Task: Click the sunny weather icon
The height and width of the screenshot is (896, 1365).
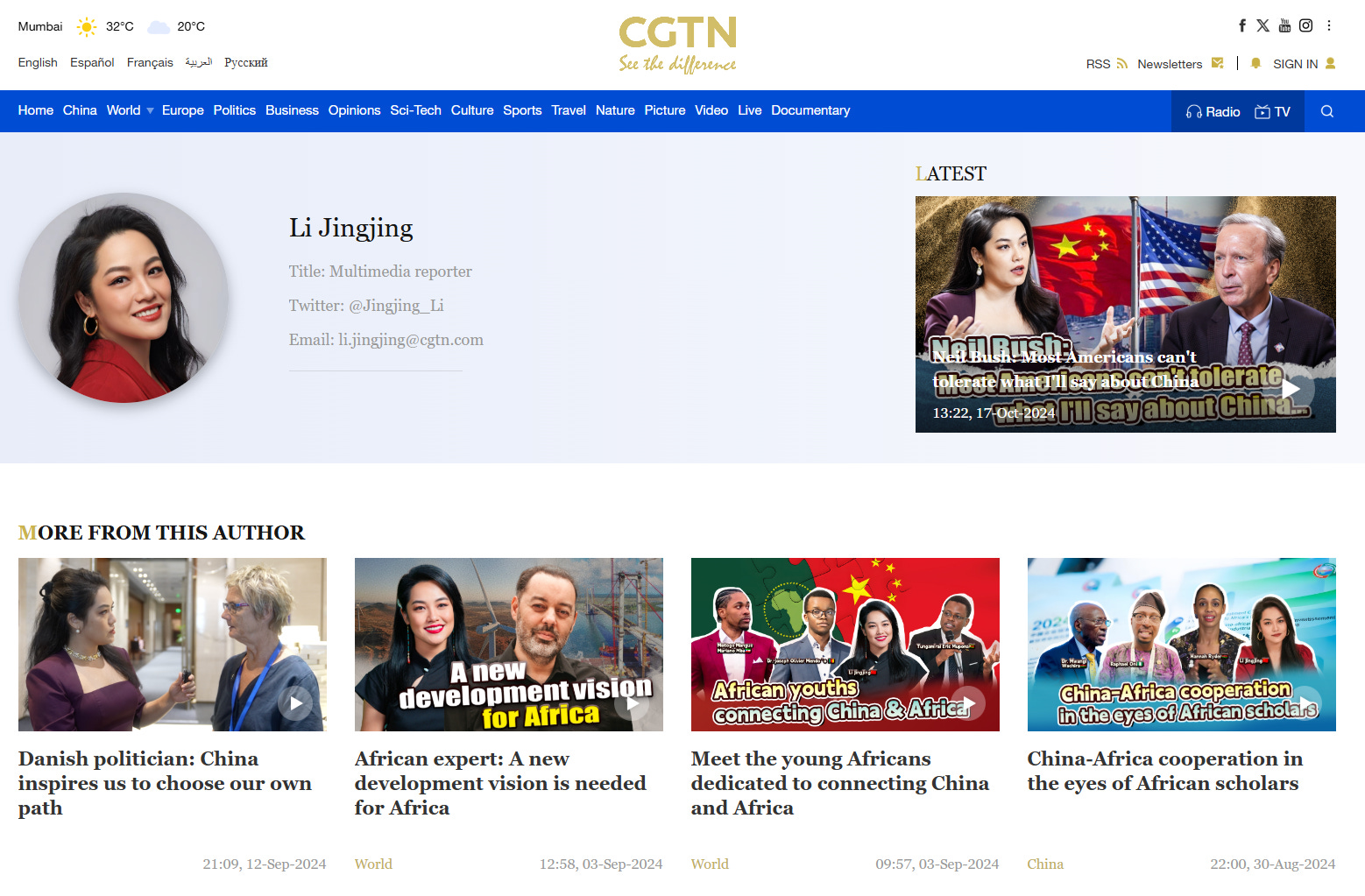Action: coord(87,26)
